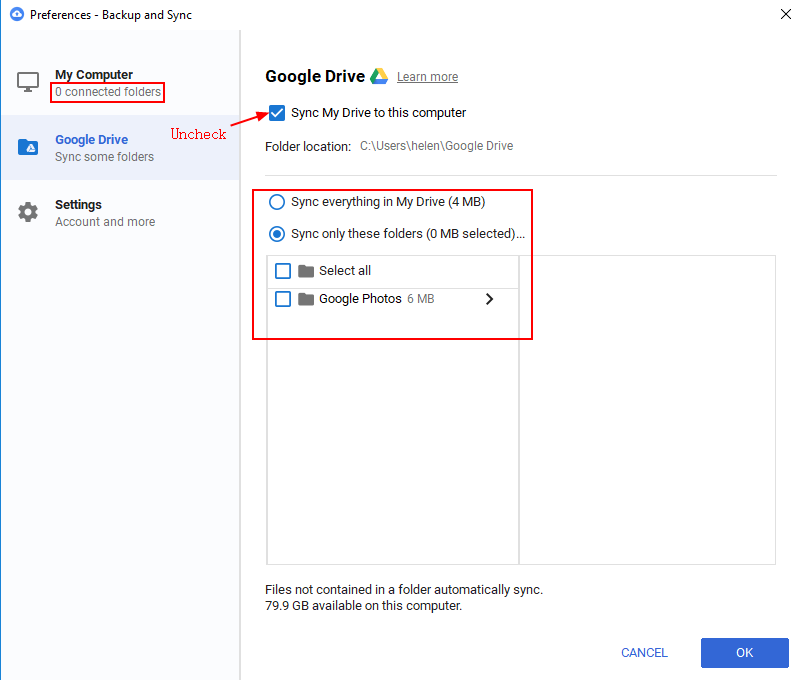This screenshot has width=801, height=680.
Task: Enable the Google Photos folder checkbox
Action: click(x=283, y=299)
